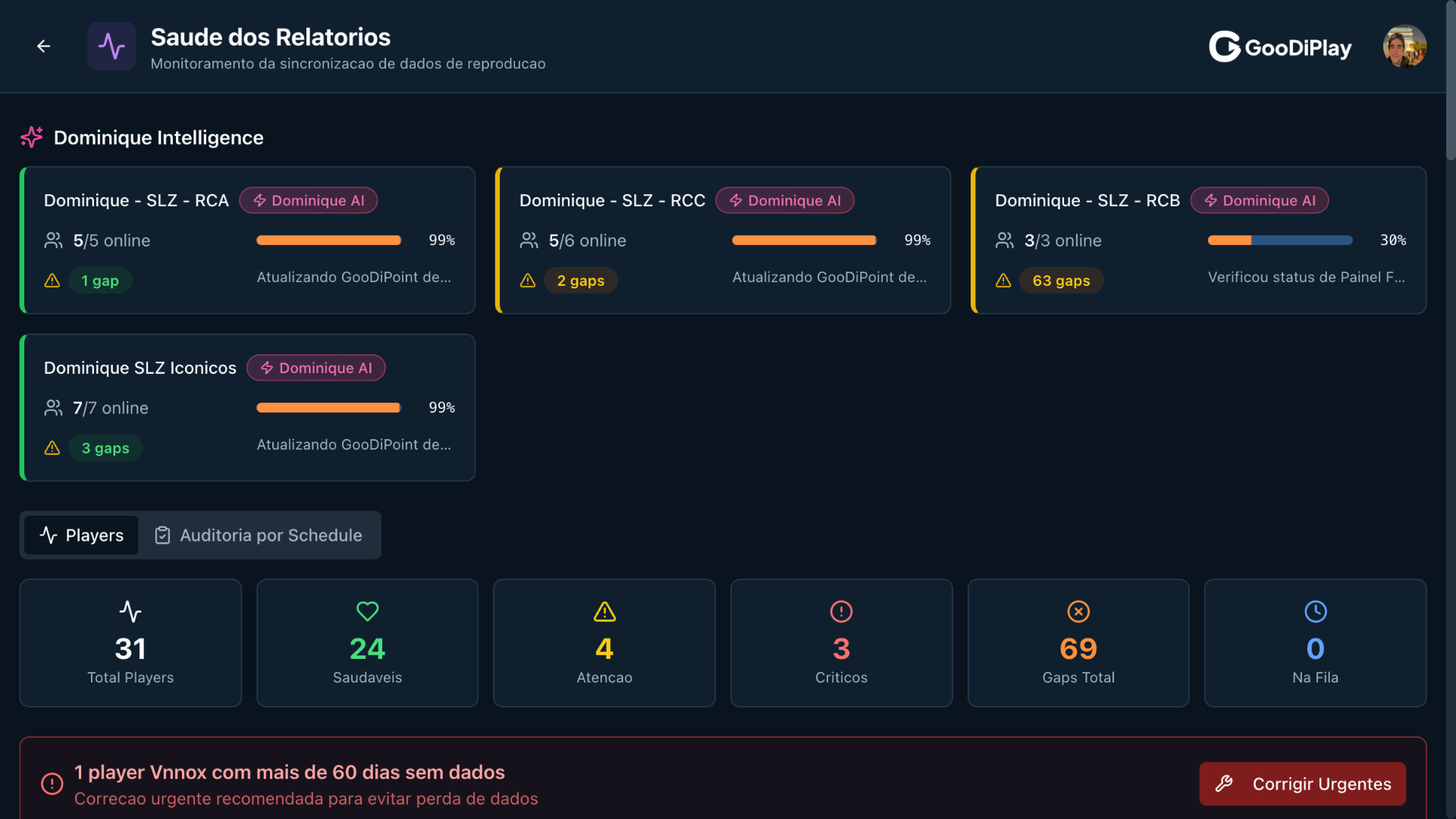Click the exclamation circle icon above Criticos
This screenshot has width=1456, height=819.
coord(842,611)
